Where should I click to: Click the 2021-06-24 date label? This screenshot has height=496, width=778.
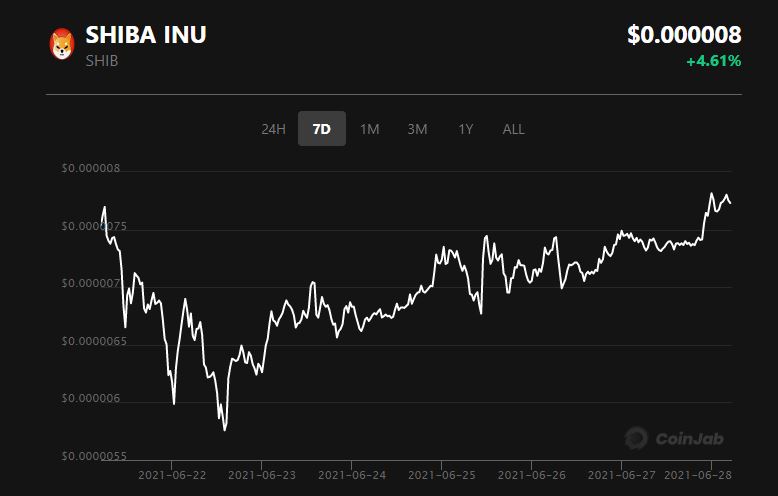(352, 475)
